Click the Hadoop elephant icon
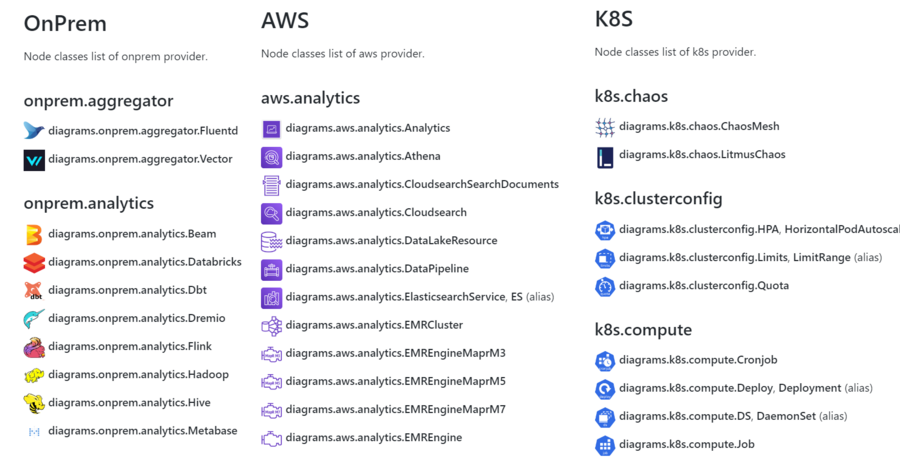The width and height of the screenshot is (900, 462). [x=34, y=375]
